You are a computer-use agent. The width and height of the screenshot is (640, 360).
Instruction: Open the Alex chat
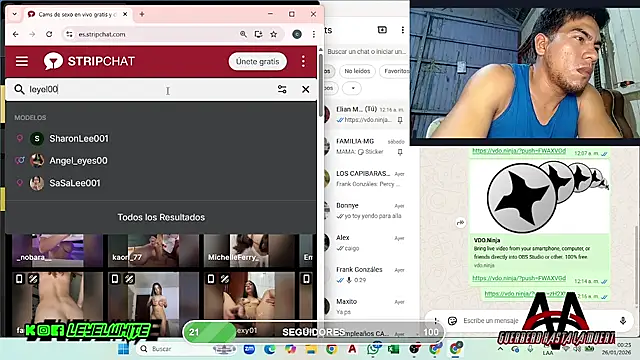click(x=367, y=242)
